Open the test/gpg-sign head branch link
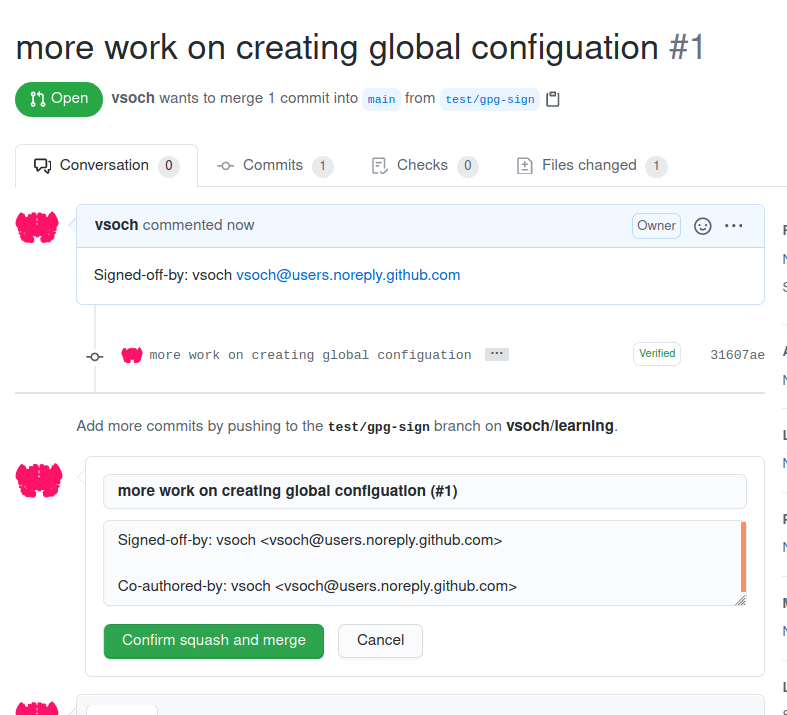Image resolution: width=787 pixels, height=715 pixels. click(490, 99)
